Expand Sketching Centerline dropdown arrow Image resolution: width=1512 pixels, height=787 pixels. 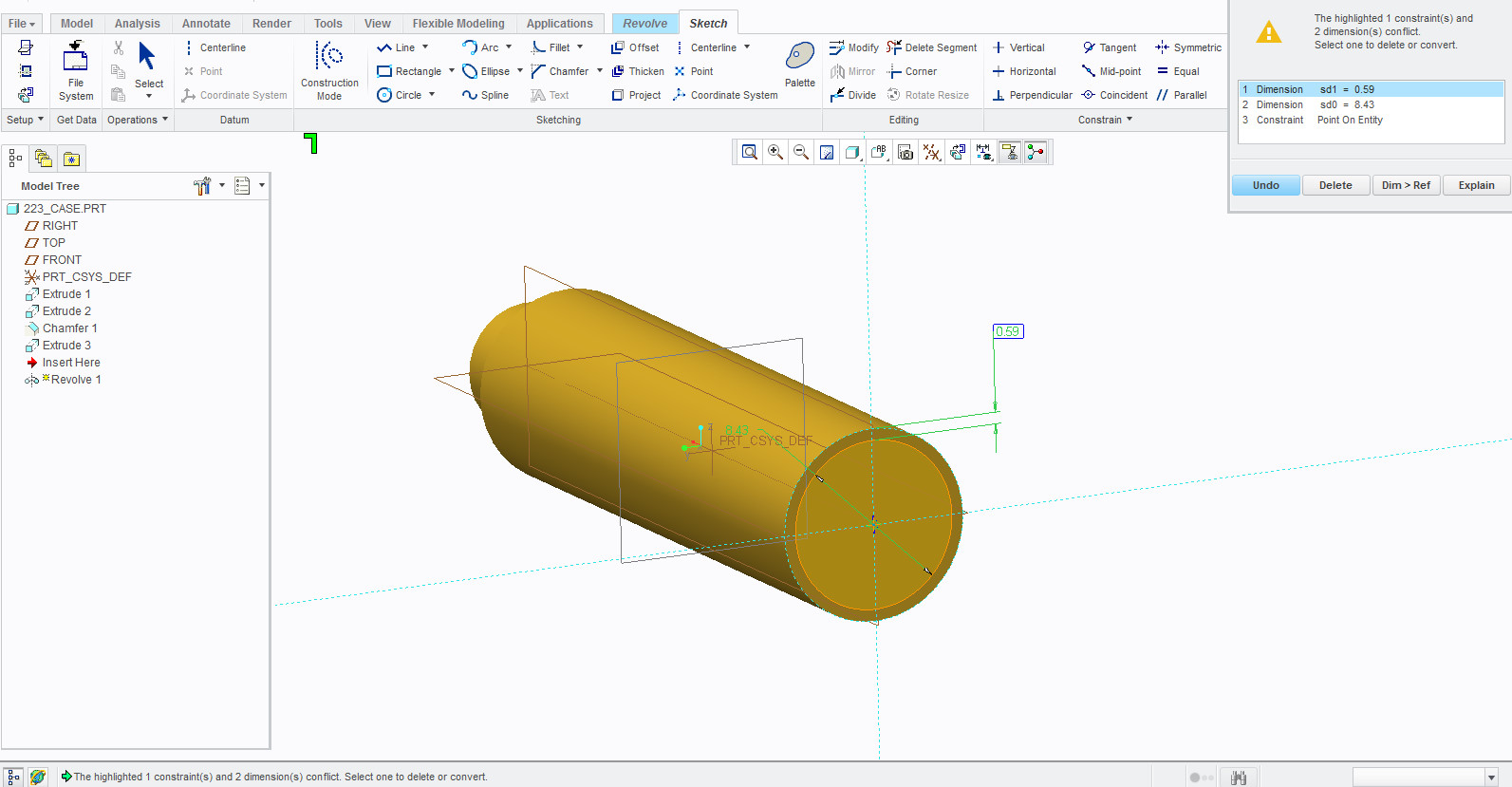(x=747, y=47)
